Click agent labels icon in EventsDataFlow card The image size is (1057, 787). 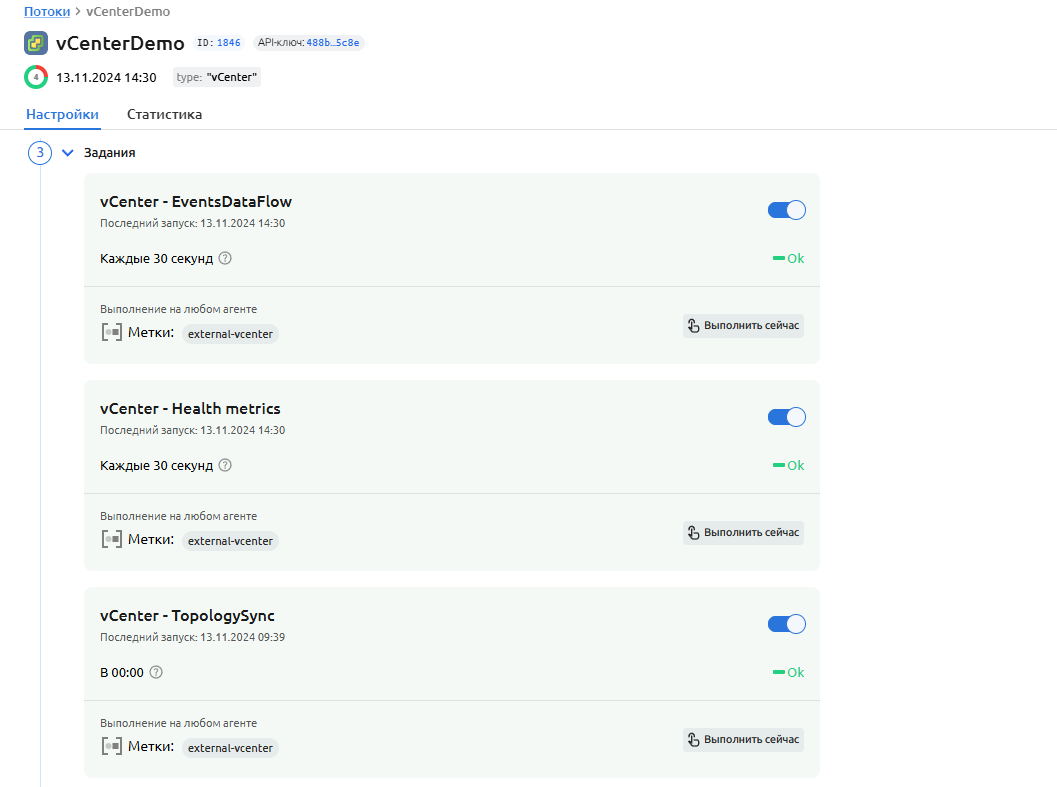[x=112, y=332]
